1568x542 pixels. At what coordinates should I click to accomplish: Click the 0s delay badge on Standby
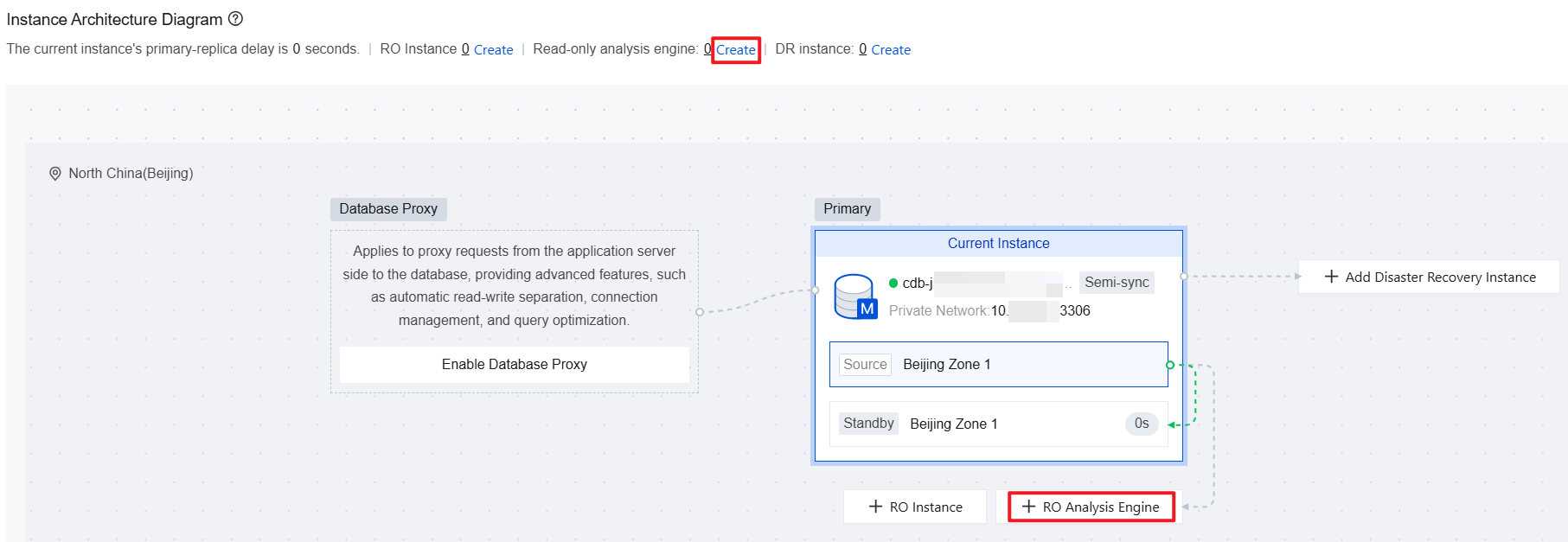point(1142,424)
